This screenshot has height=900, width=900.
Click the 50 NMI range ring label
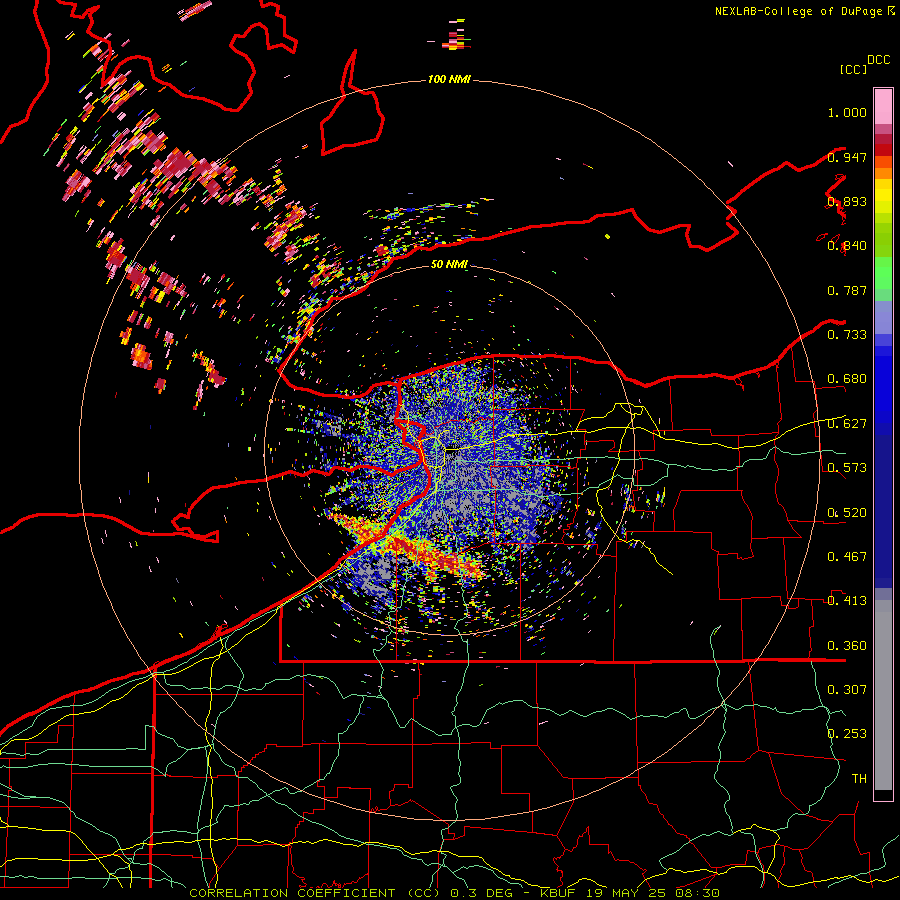[x=449, y=264]
